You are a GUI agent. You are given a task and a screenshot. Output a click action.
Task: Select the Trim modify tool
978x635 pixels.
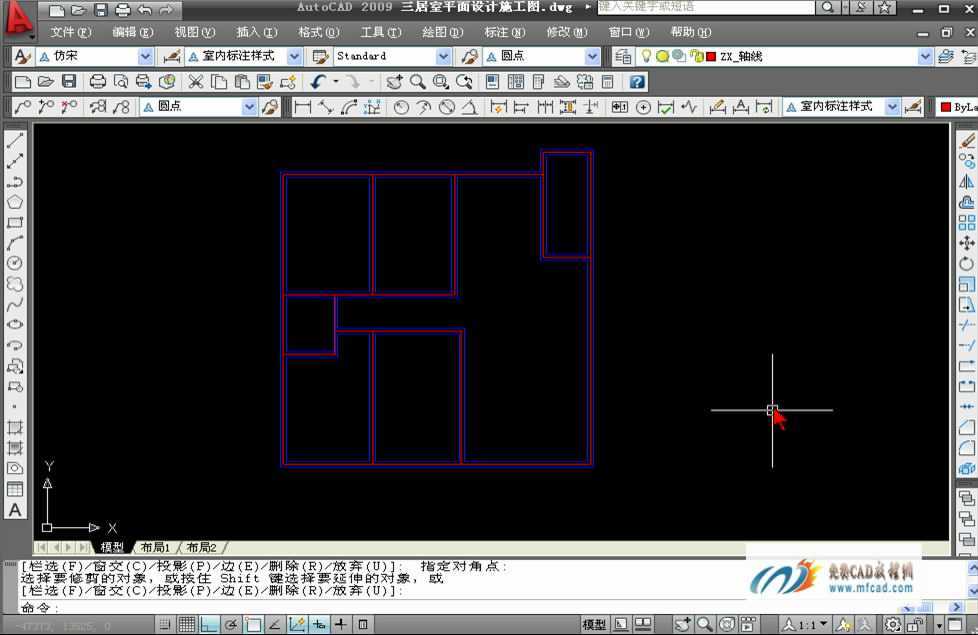[x=967, y=325]
